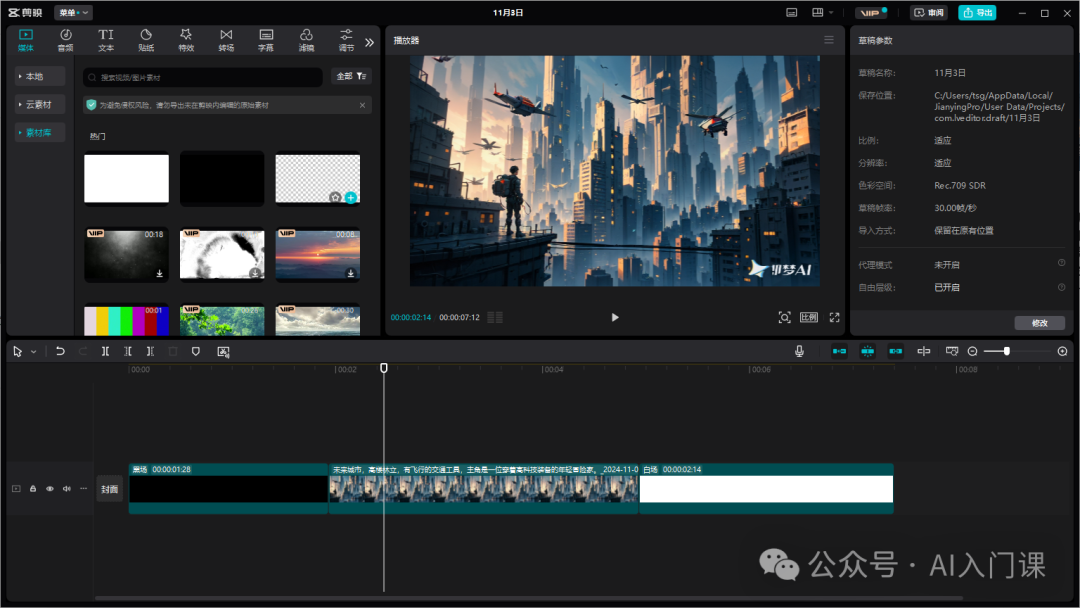Click the 导出 export button
The width and height of the screenshot is (1080, 608).
(x=977, y=12)
